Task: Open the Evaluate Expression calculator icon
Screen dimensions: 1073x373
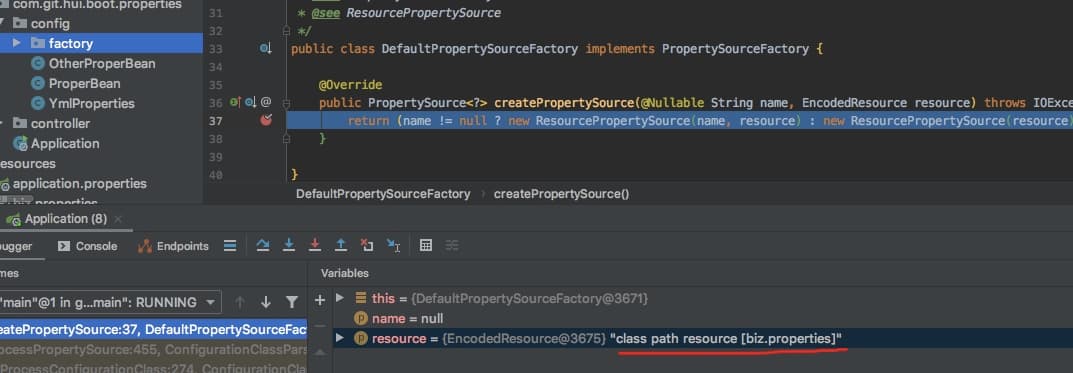Action: point(426,246)
